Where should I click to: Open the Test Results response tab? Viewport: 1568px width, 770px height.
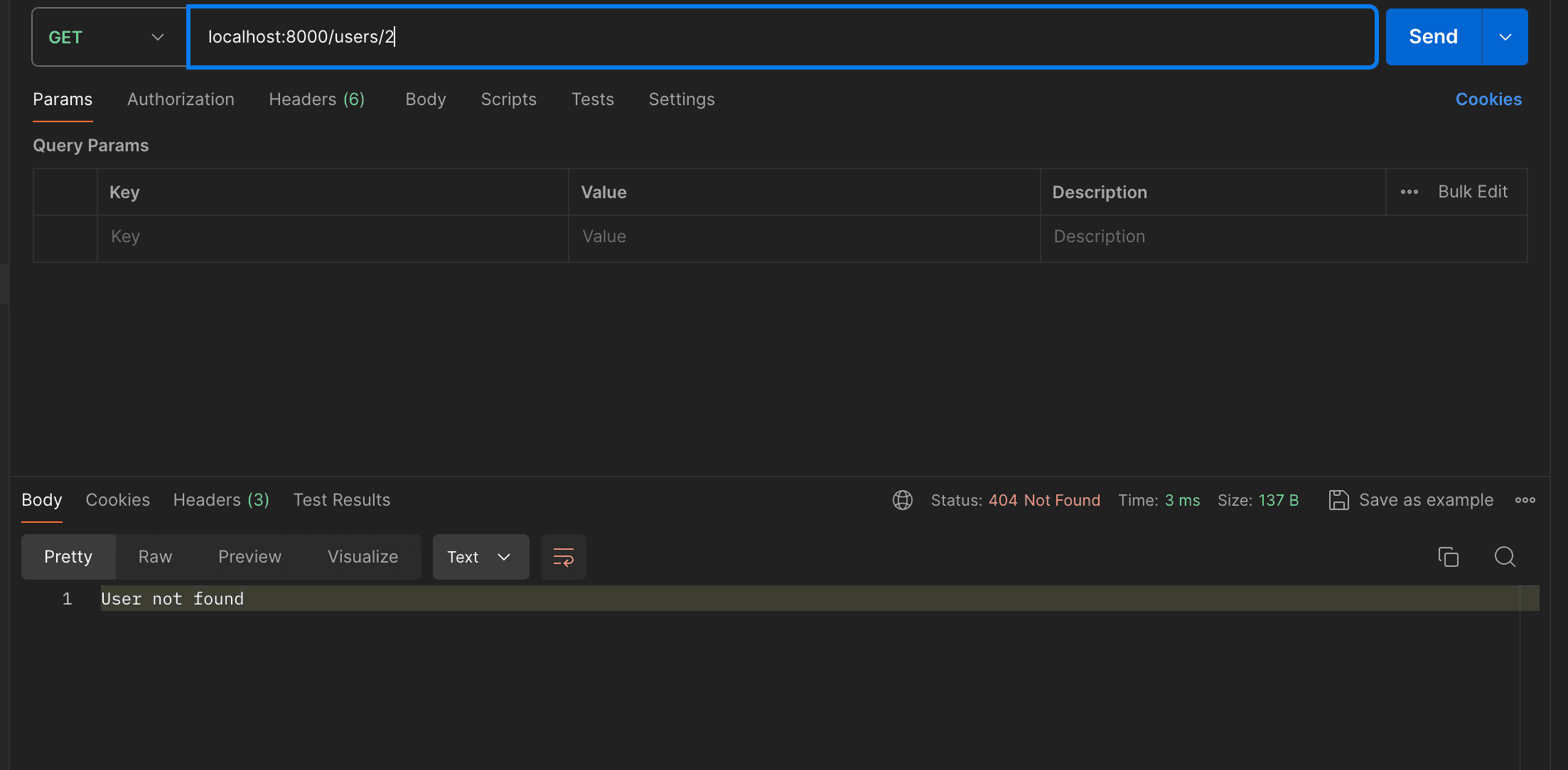coord(341,500)
